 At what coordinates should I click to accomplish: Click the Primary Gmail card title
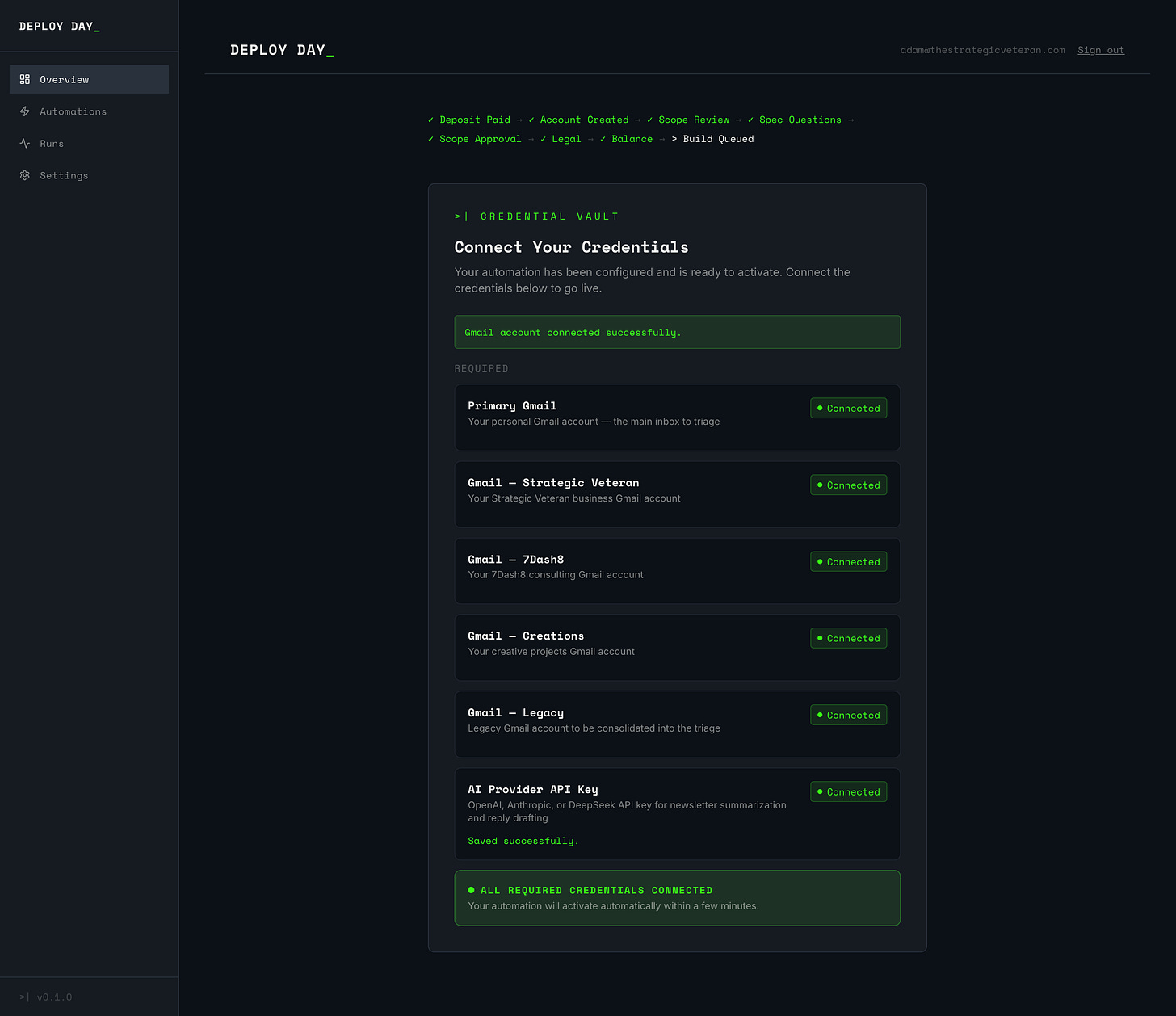point(512,406)
